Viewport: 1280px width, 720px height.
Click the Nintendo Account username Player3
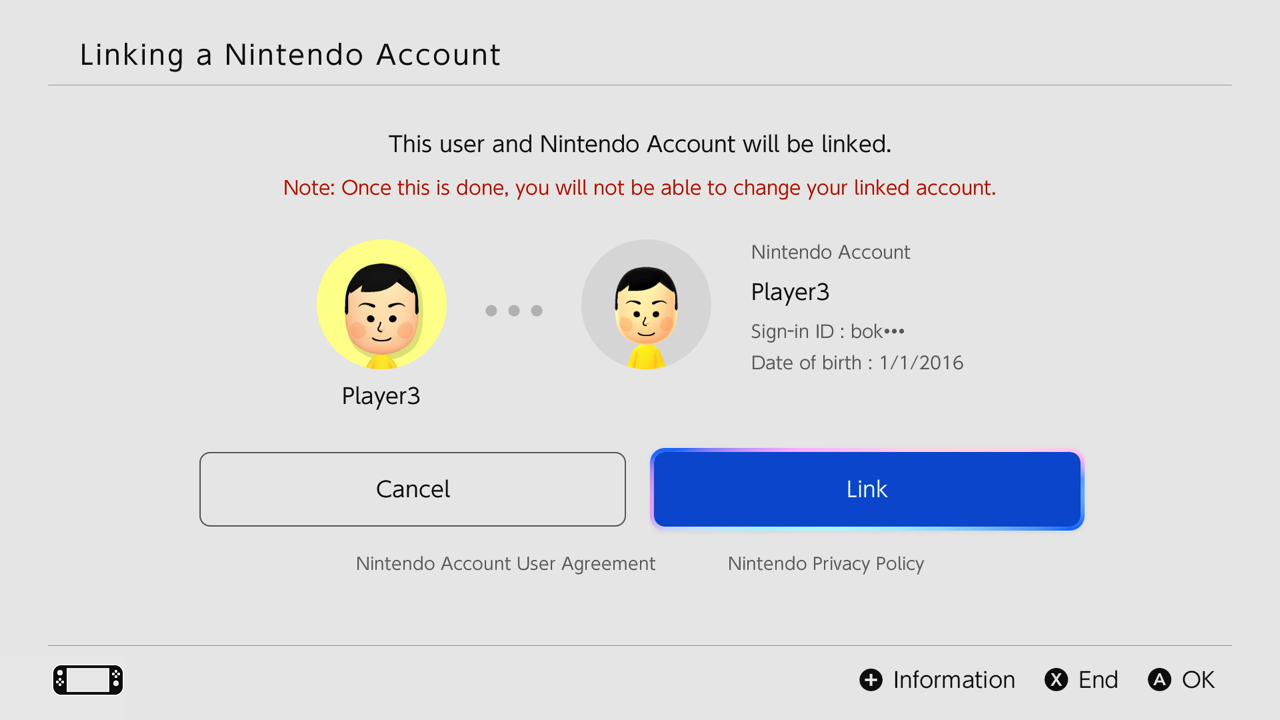click(x=790, y=292)
